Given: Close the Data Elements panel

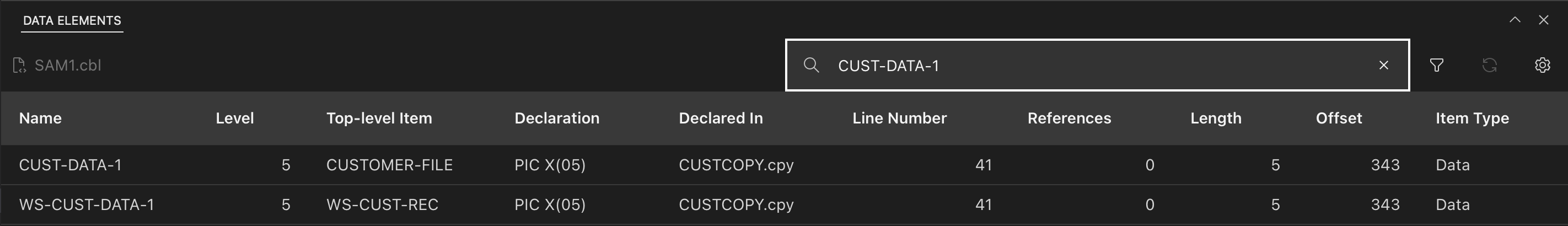Looking at the screenshot, I should pyautogui.click(x=1544, y=20).
